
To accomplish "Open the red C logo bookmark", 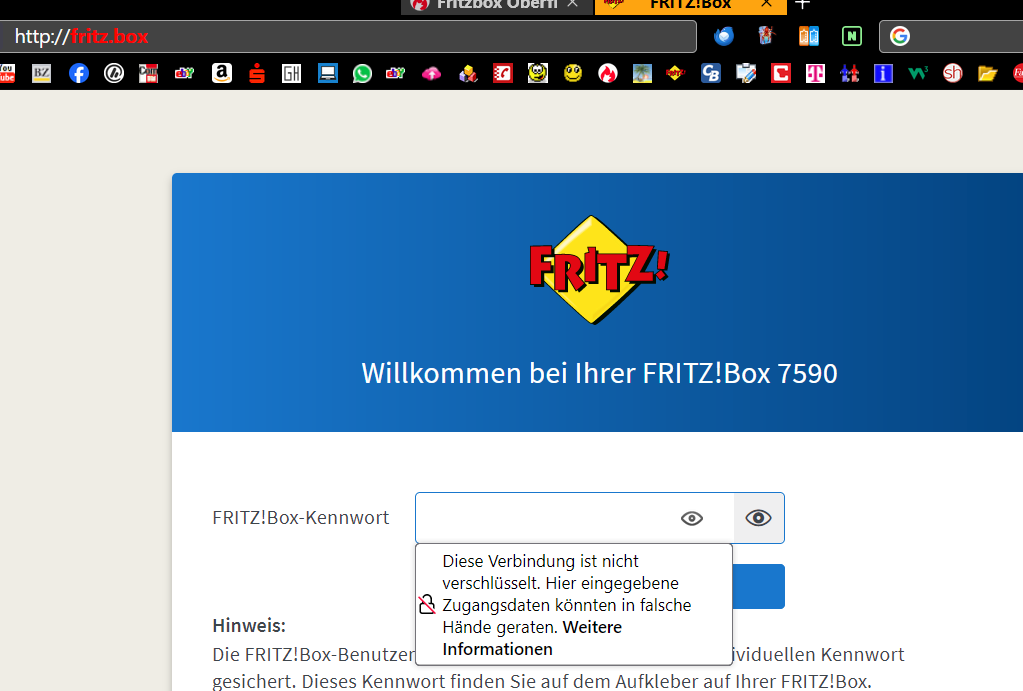I will click(x=781, y=73).
